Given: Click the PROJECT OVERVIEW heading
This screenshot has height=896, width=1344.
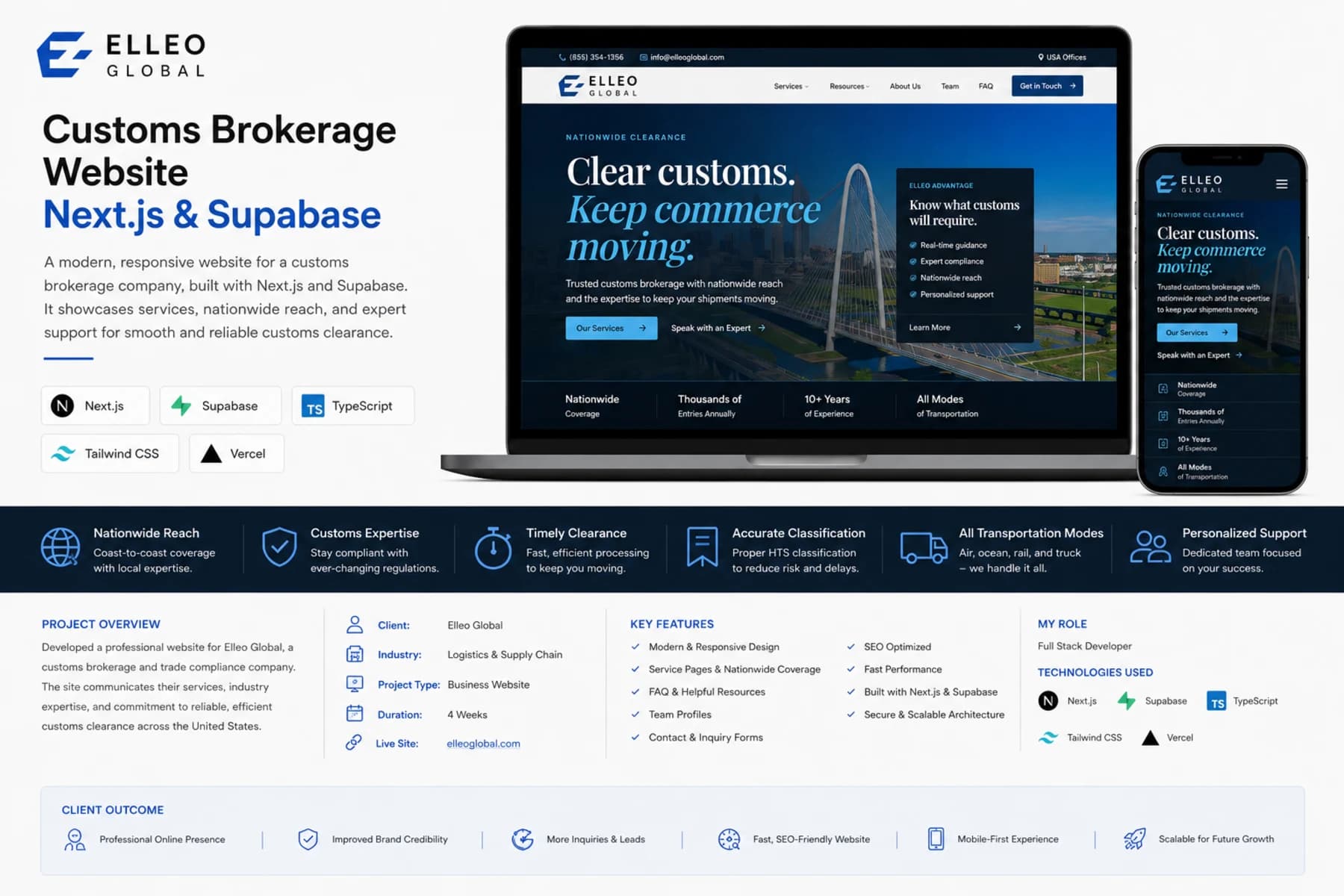Looking at the screenshot, I should click(101, 624).
